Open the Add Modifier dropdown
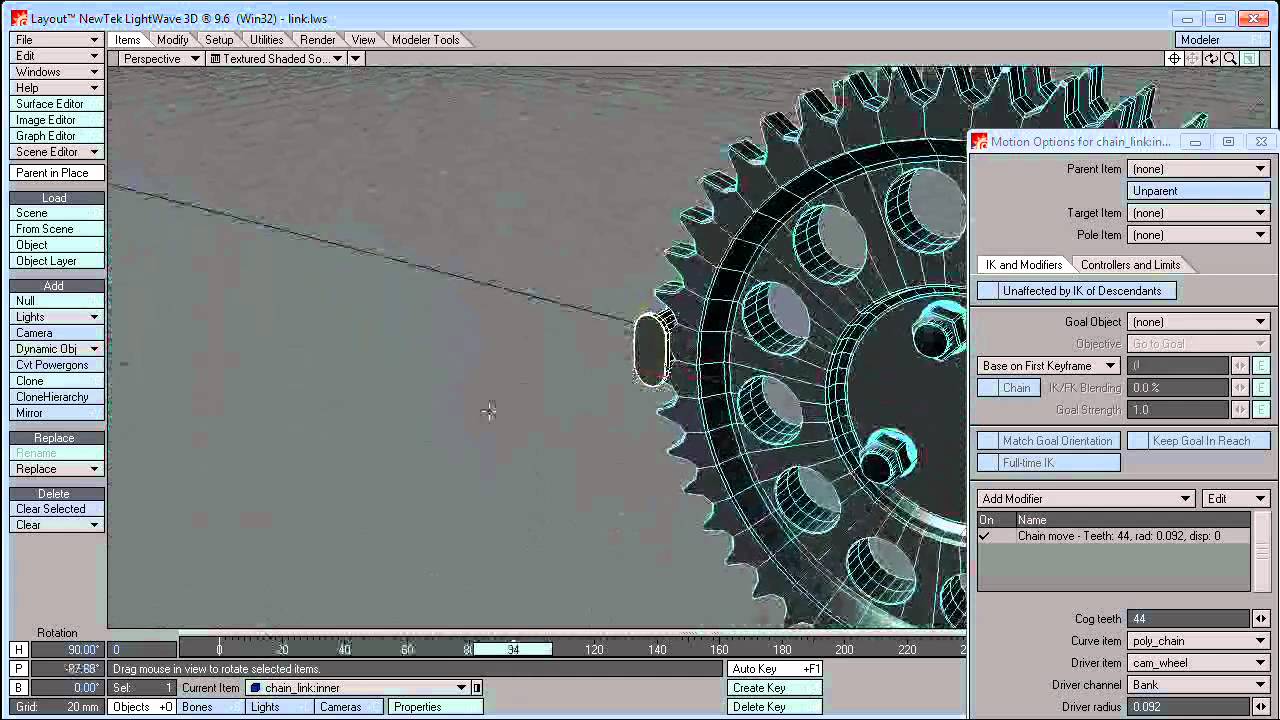The width and height of the screenshot is (1280, 720). [x=1086, y=499]
